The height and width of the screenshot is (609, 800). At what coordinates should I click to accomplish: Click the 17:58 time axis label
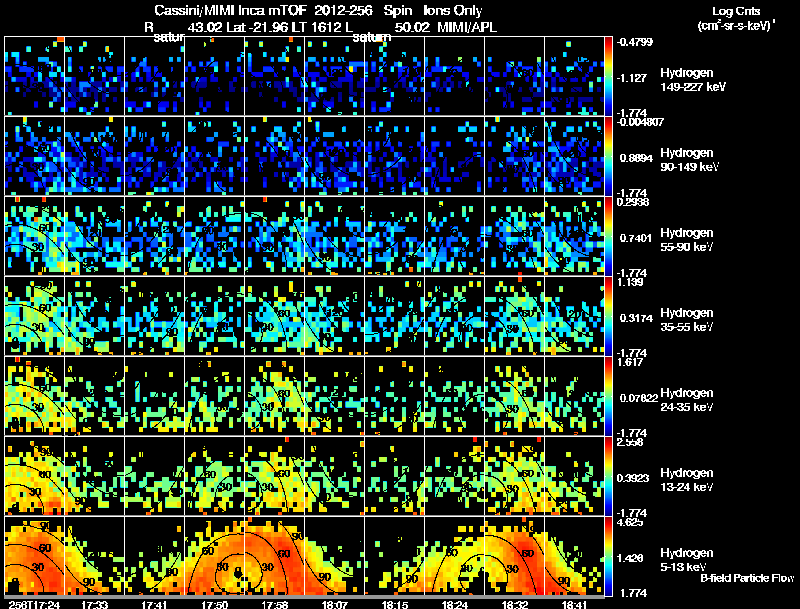(x=274, y=604)
